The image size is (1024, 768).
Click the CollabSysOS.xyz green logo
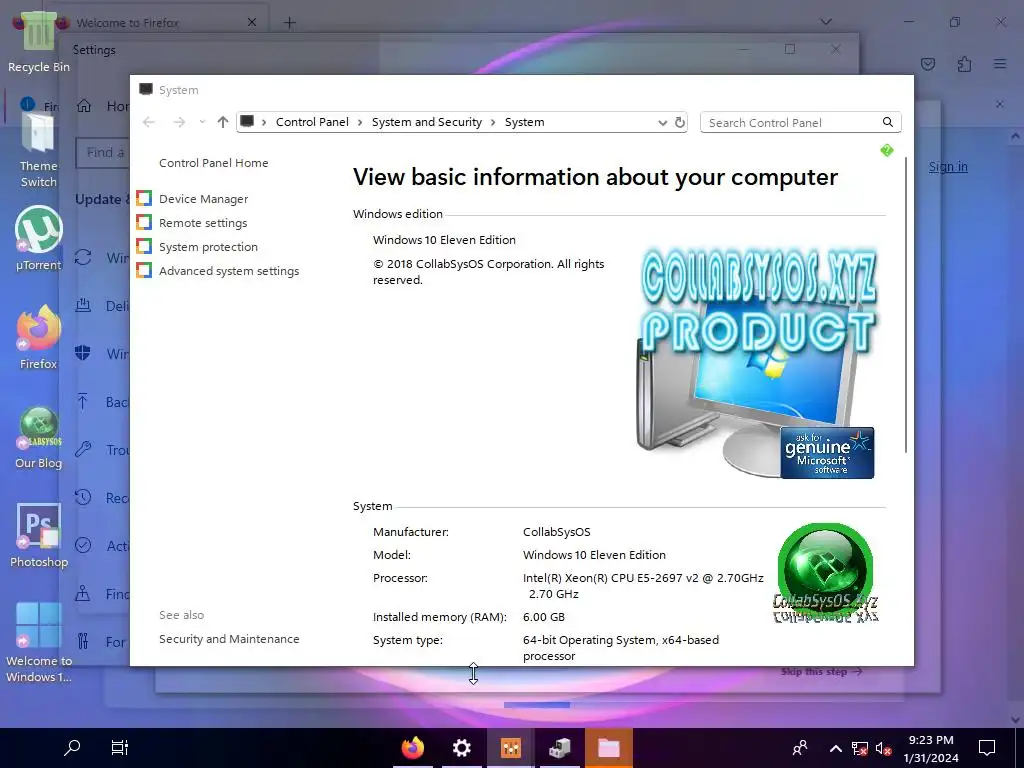click(x=825, y=573)
